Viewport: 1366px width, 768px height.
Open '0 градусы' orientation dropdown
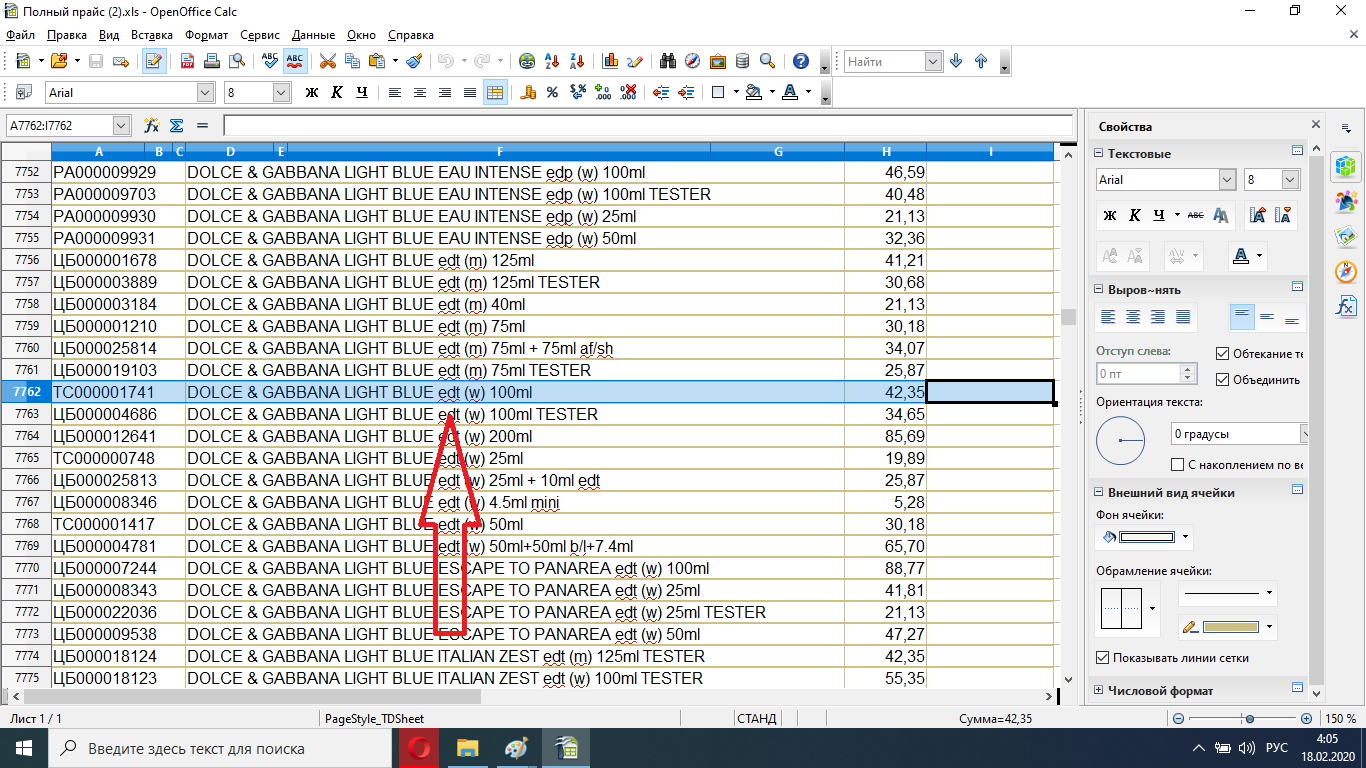click(x=1304, y=434)
